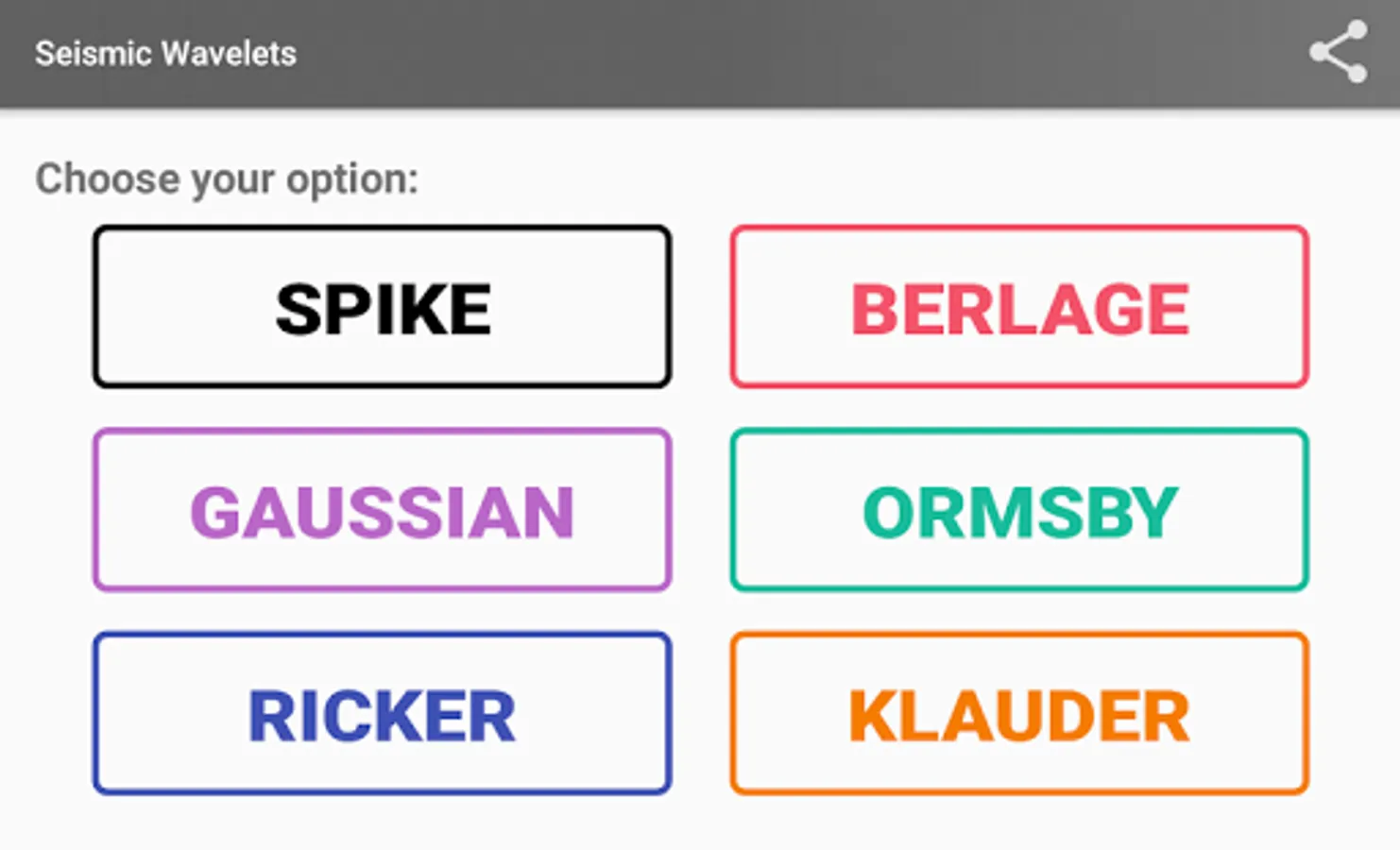Tap the share icon in header
The width and height of the screenshot is (1400, 850).
[1338, 52]
